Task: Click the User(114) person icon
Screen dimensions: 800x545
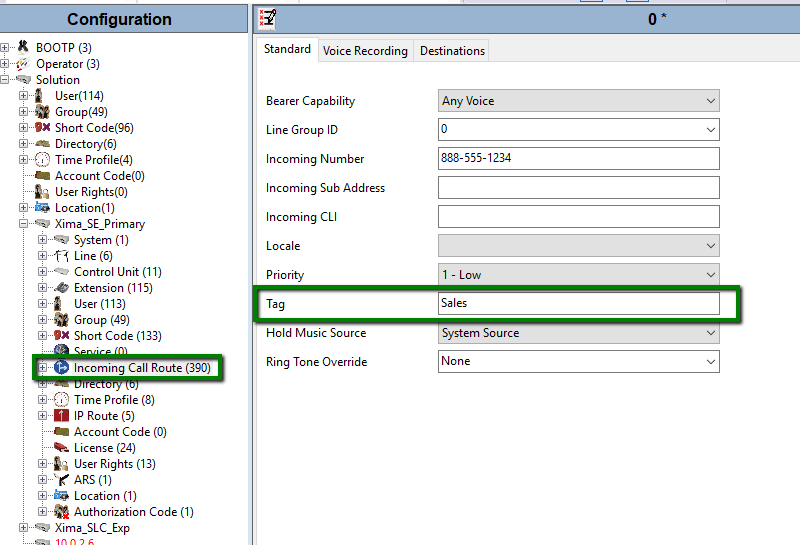Action: point(39,95)
